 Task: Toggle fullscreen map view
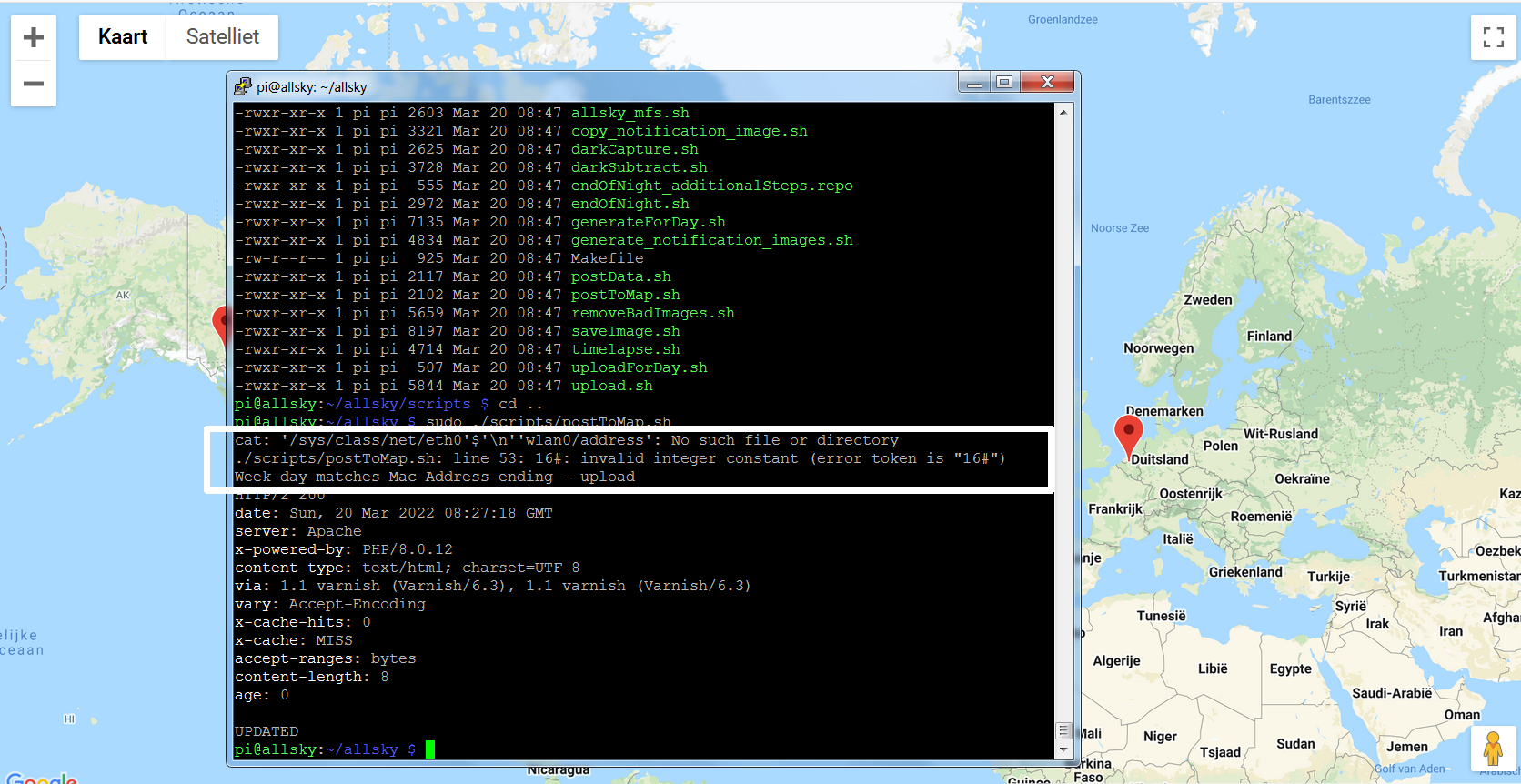(x=1494, y=37)
